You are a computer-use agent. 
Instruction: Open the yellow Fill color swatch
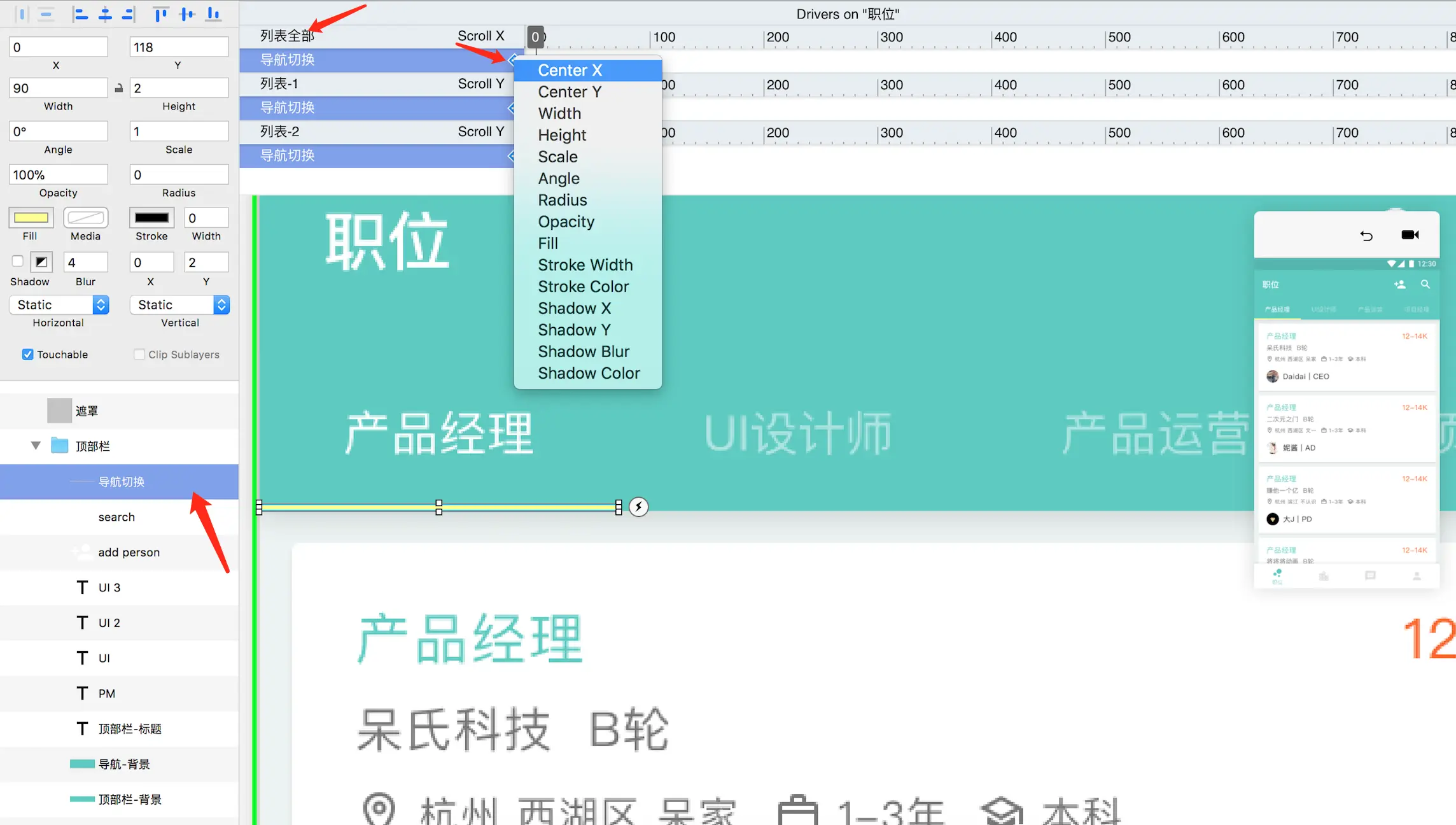pos(31,218)
